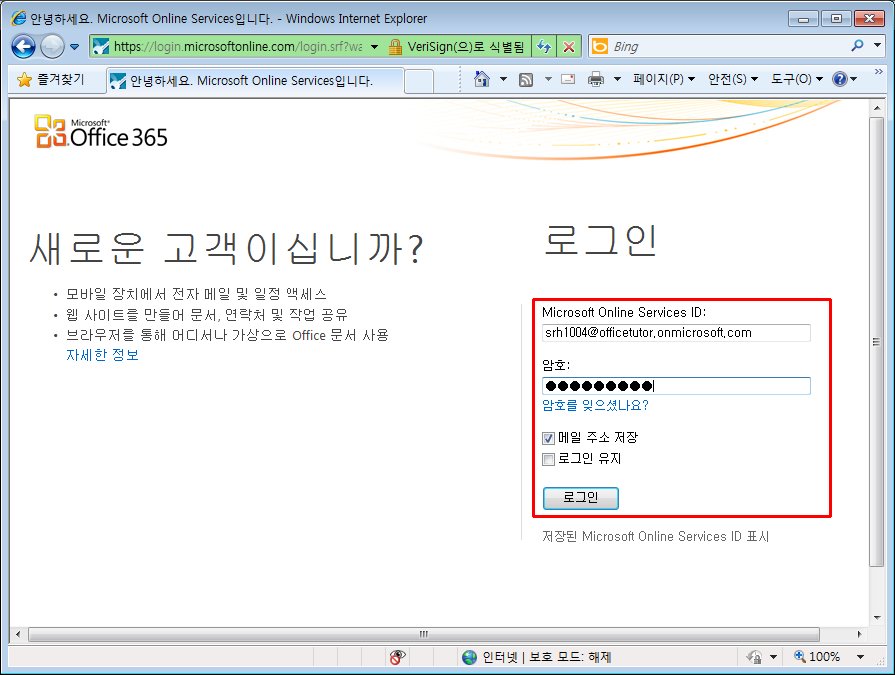Click the browser Forward arrow button
895x675 pixels.
tap(52, 46)
